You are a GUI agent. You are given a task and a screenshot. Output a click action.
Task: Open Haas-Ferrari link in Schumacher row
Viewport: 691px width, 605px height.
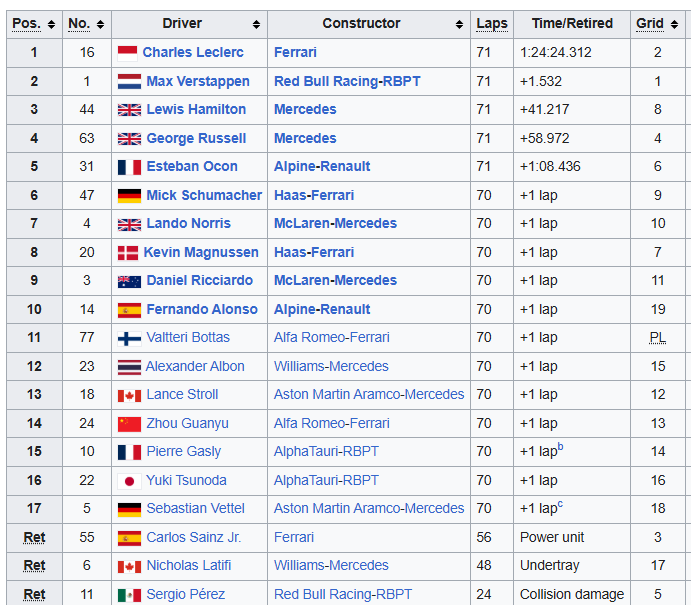click(314, 195)
